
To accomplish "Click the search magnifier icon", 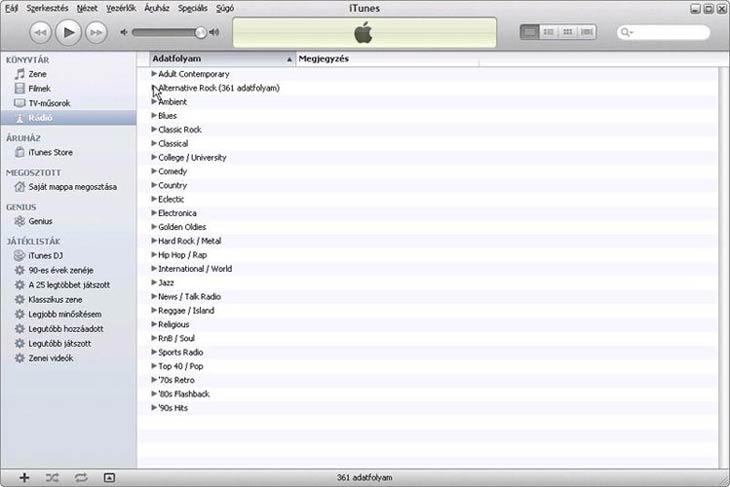I will point(626,32).
